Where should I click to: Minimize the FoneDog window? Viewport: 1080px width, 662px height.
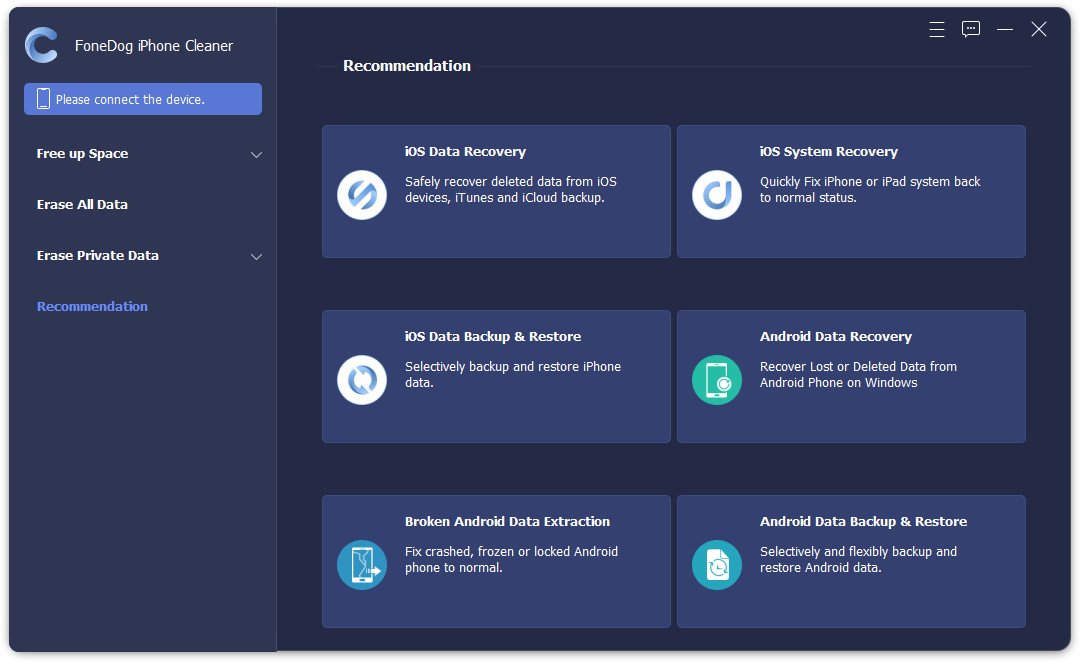tap(1005, 29)
